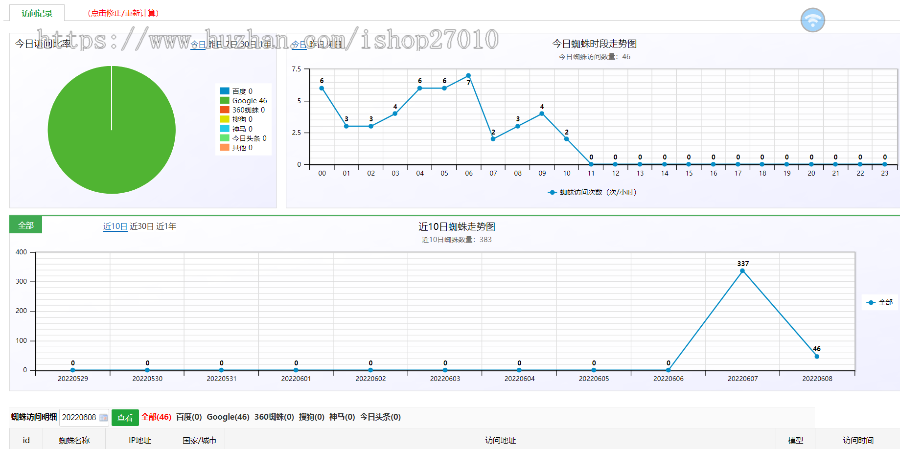Toggle 全部 legend beside 10-day chart
The image size is (900, 449).
878,302
